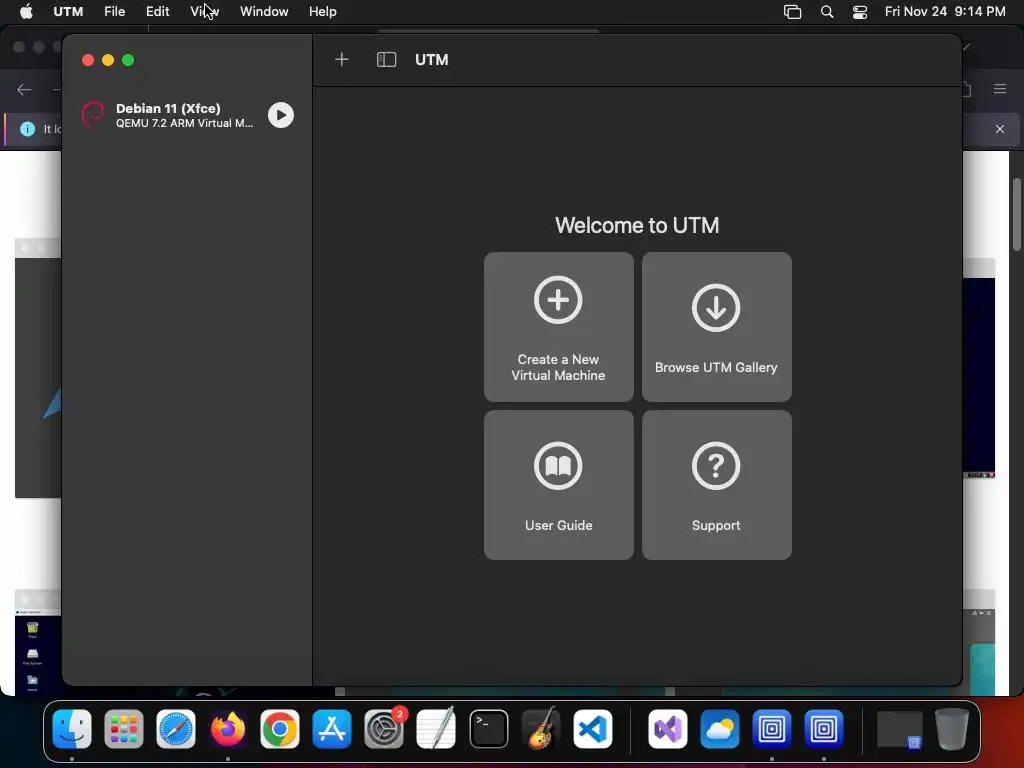Launch Firefox from the Dock
Image resolution: width=1024 pixels, height=768 pixels.
point(228,729)
